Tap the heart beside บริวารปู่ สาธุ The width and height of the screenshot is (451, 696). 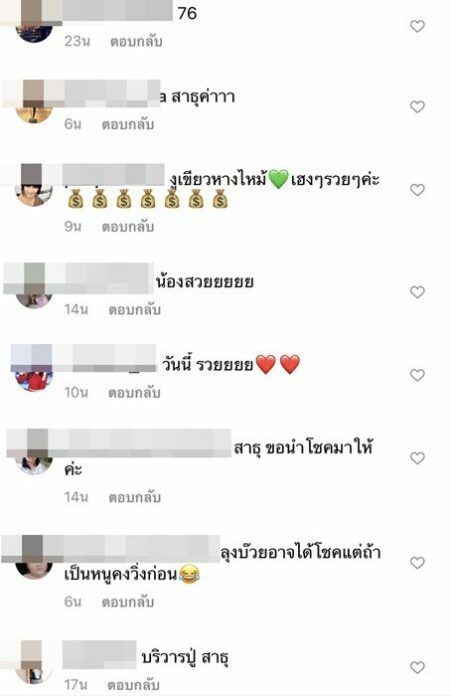point(417,668)
